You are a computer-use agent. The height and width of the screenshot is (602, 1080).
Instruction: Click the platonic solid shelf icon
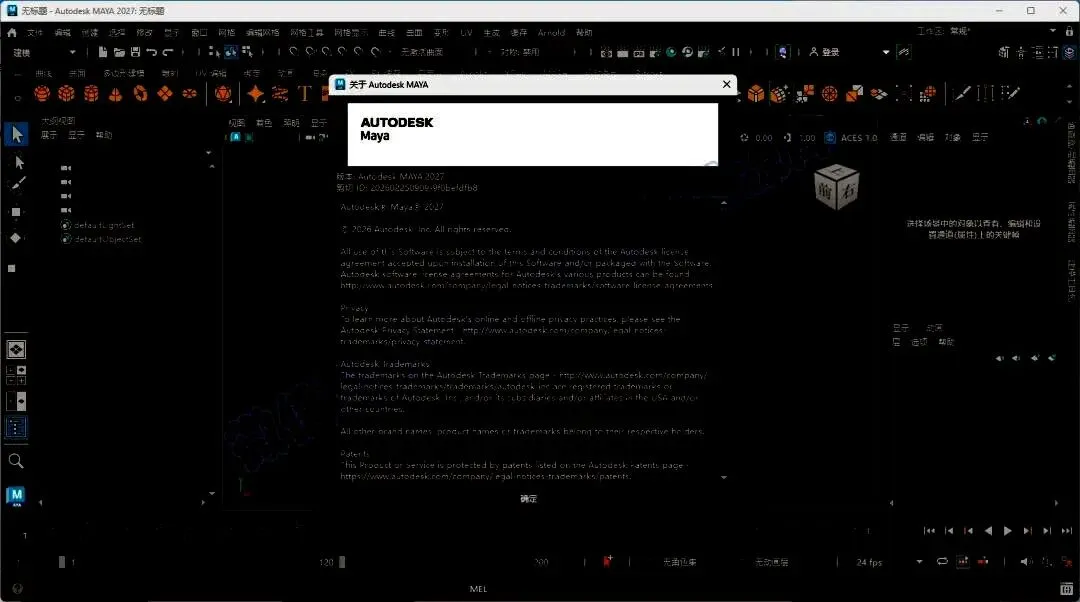coord(223,93)
